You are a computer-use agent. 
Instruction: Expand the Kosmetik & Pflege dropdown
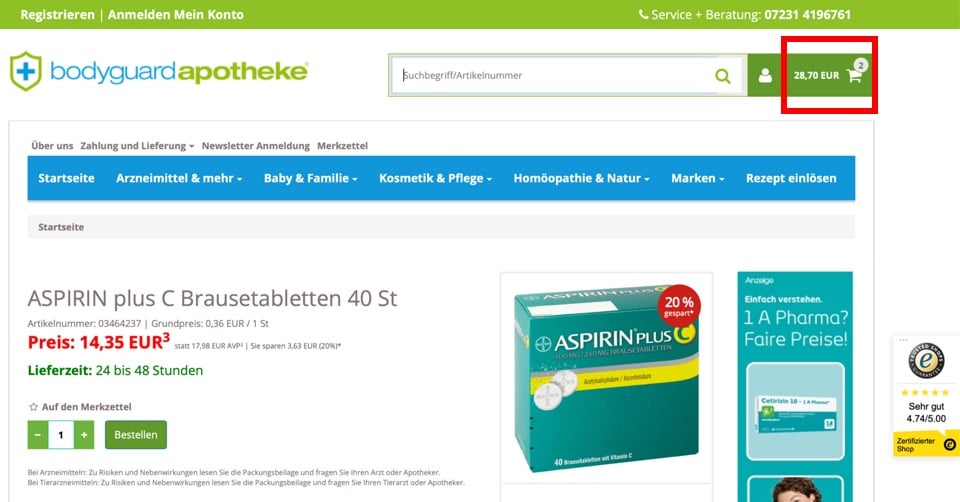[435, 178]
